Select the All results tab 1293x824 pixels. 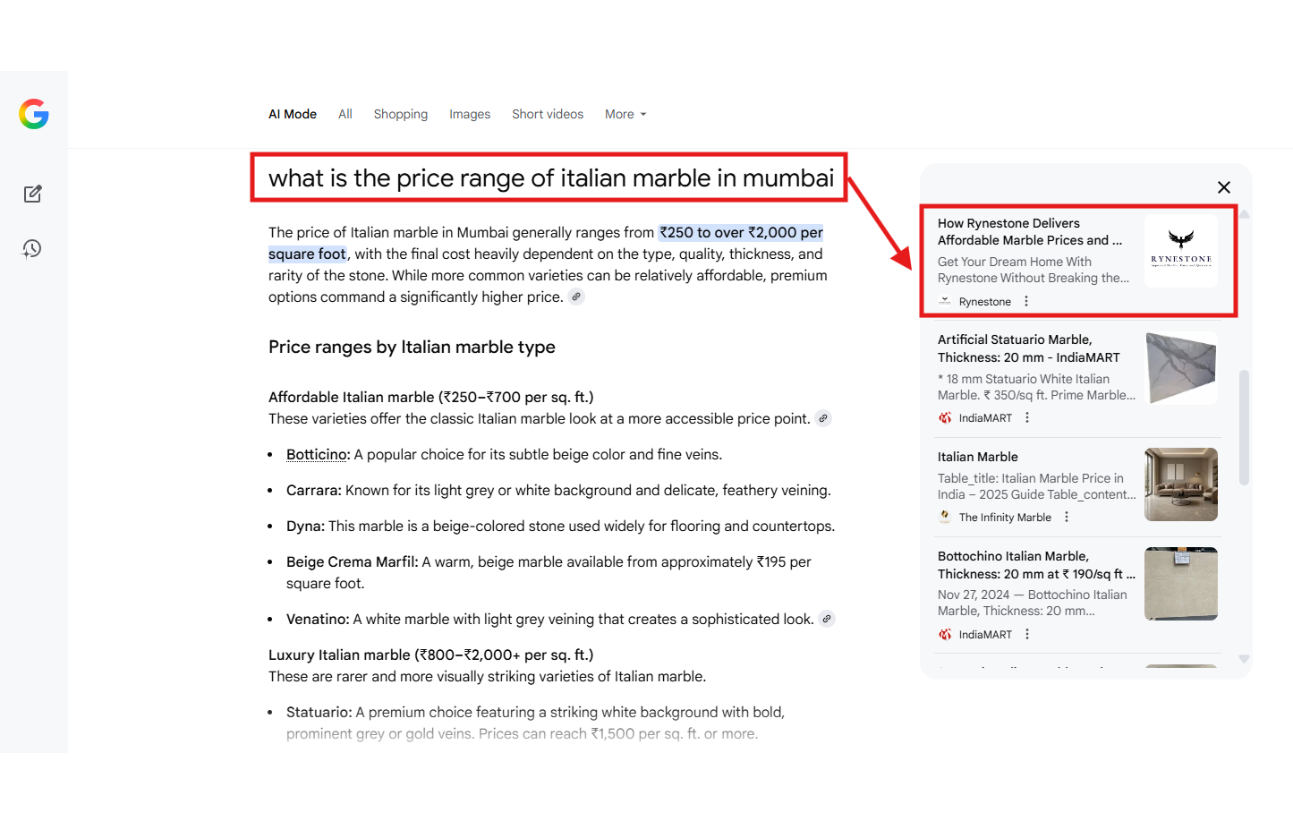pos(345,115)
